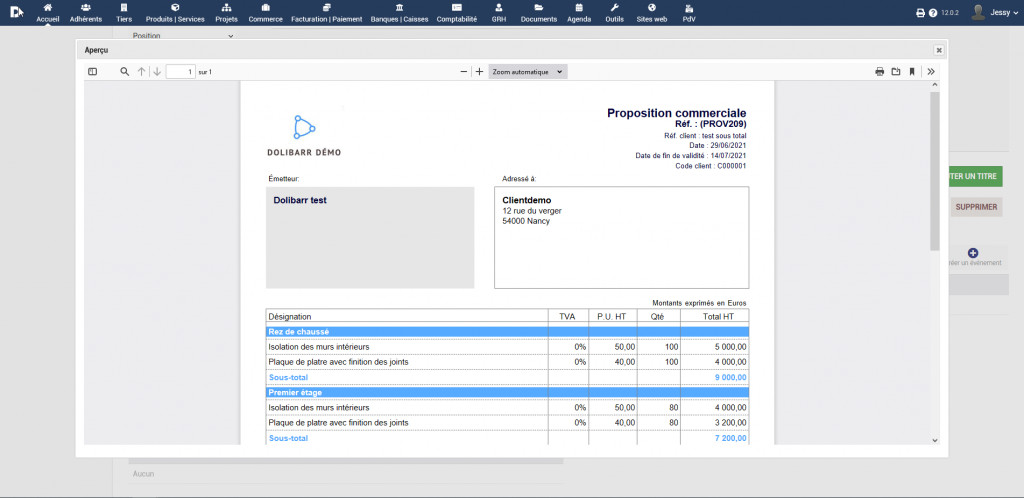Open the Zoom automatique dropdown
This screenshot has height=498, width=1024.
(x=528, y=72)
